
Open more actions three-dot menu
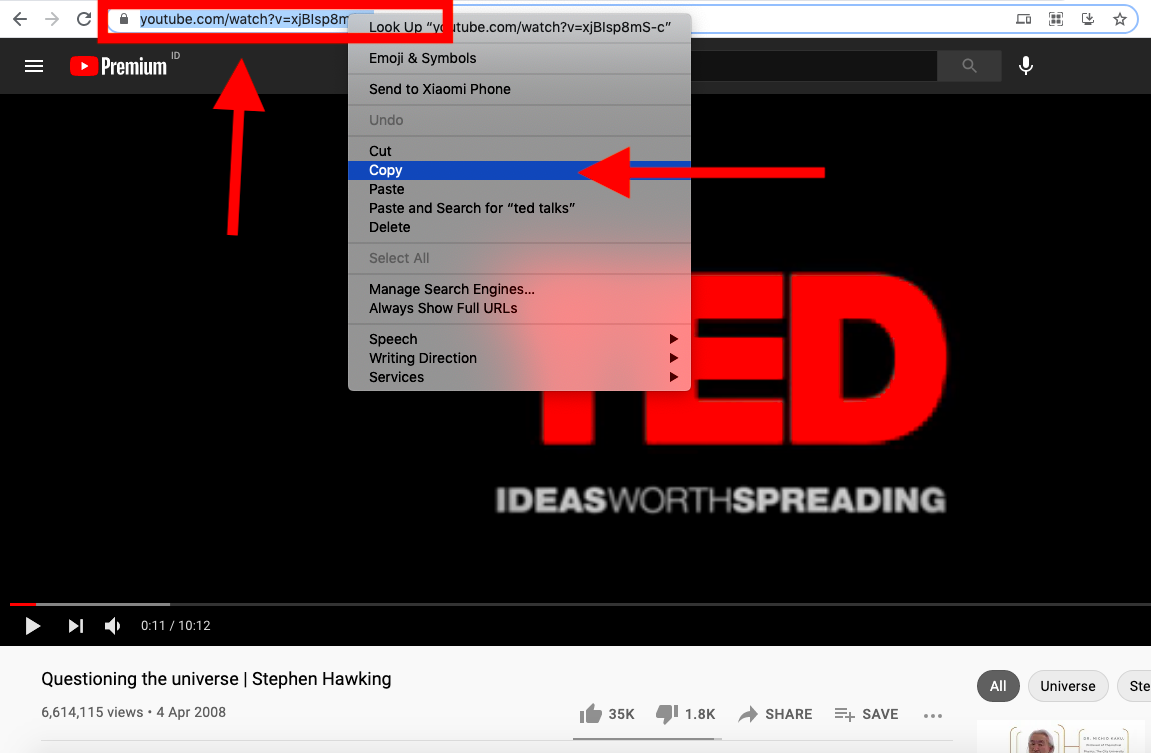tap(932, 715)
